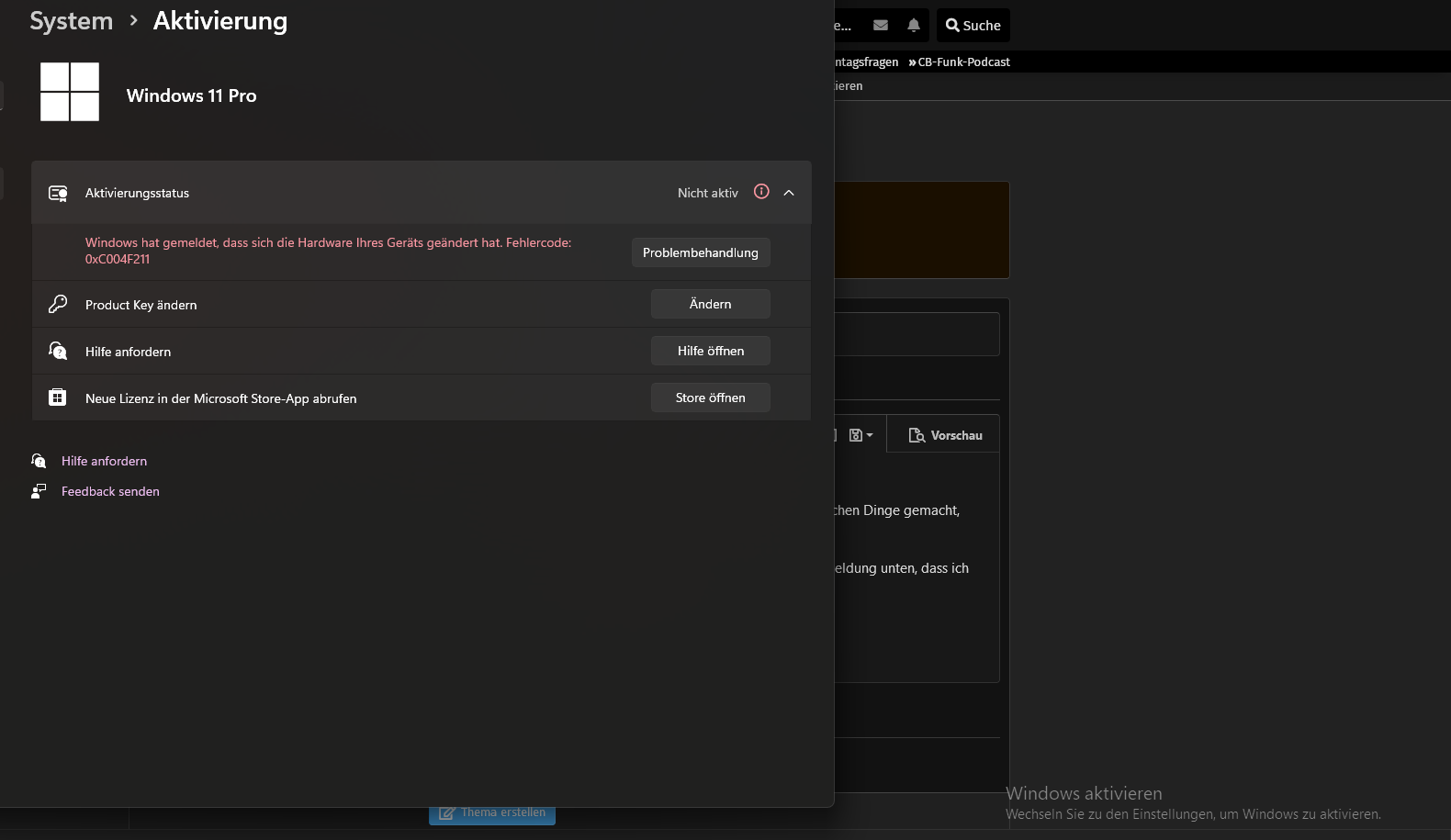The height and width of the screenshot is (840, 1451).
Task: Click Neue Lizenz in der Microsoft Store-App abrufen
Action: click(220, 398)
